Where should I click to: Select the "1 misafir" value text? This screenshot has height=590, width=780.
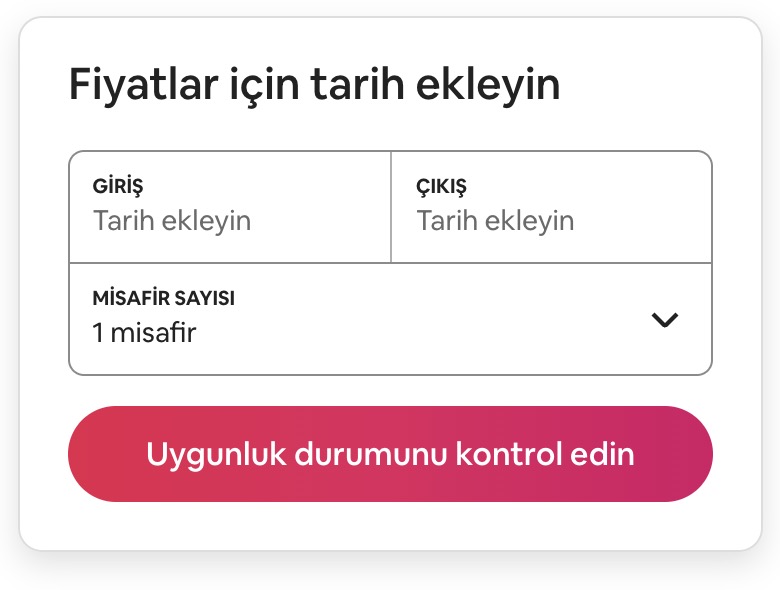click(144, 333)
